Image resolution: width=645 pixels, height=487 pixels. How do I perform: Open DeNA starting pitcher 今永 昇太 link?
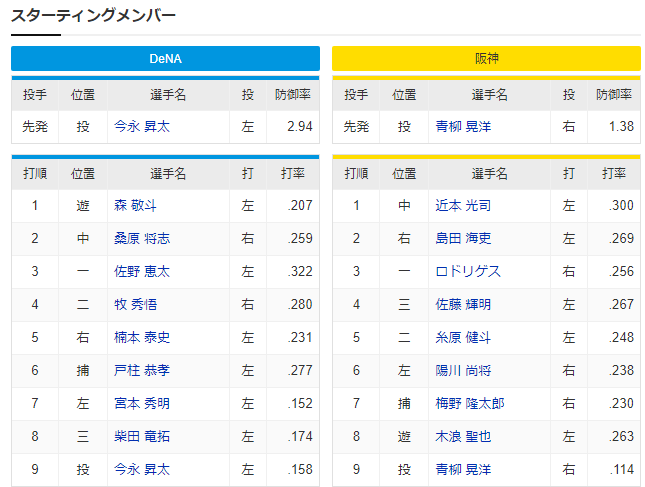[142, 126]
